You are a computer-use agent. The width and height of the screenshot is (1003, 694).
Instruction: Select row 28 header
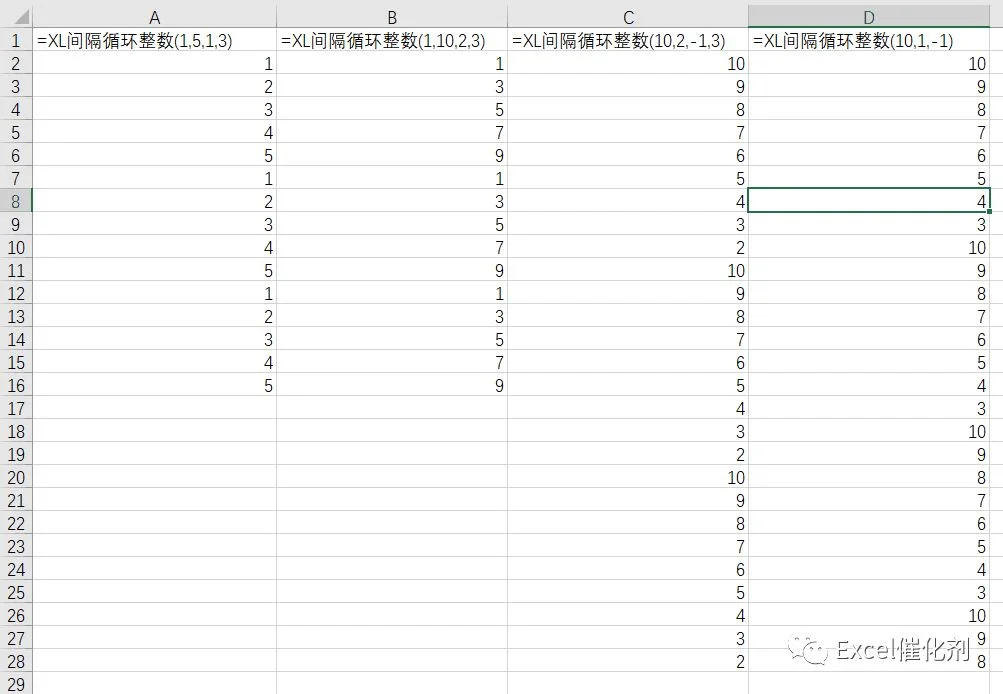(x=16, y=661)
